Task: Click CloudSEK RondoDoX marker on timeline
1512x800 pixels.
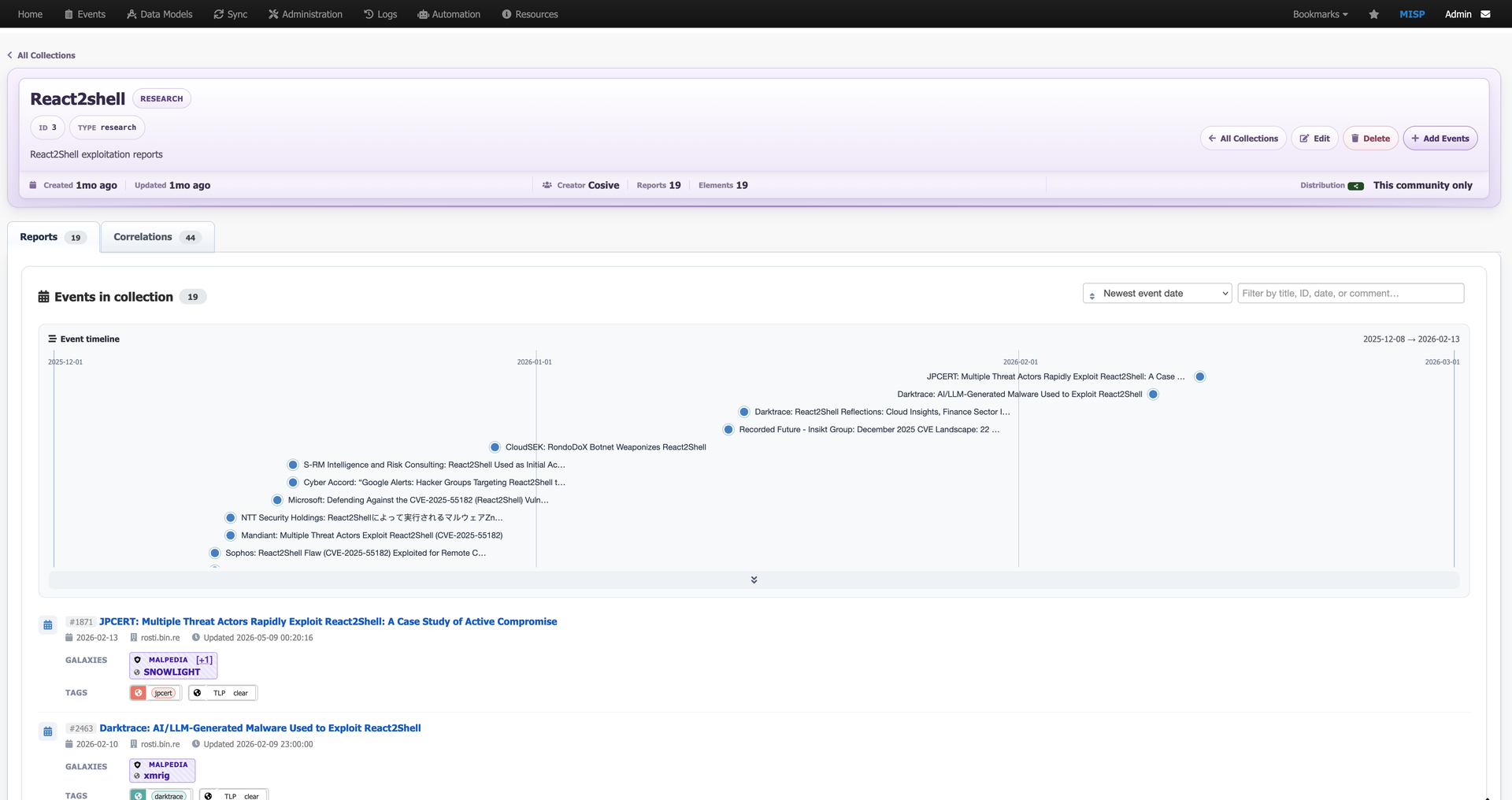Action: [x=495, y=447]
